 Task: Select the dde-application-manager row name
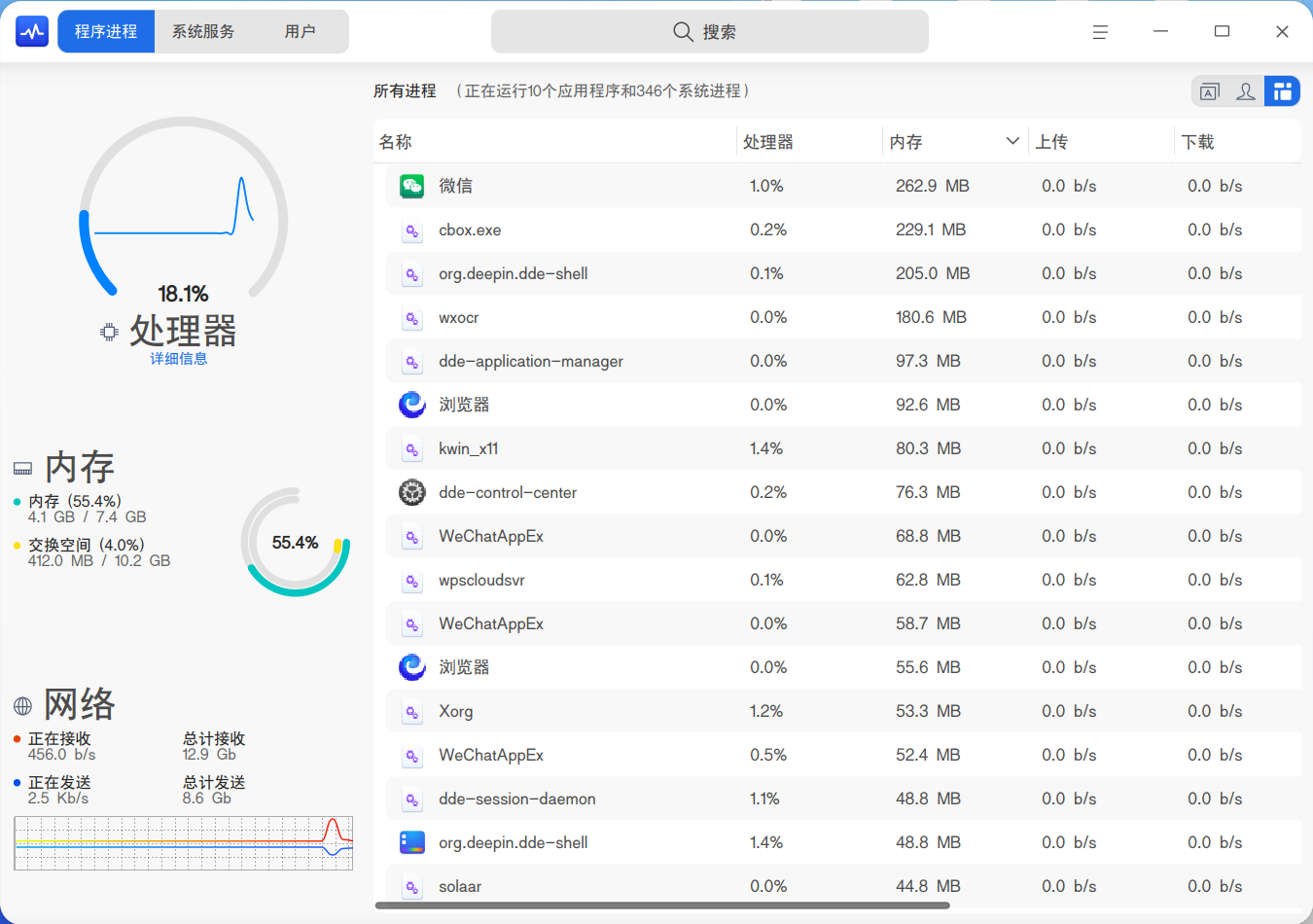pyautogui.click(x=531, y=361)
